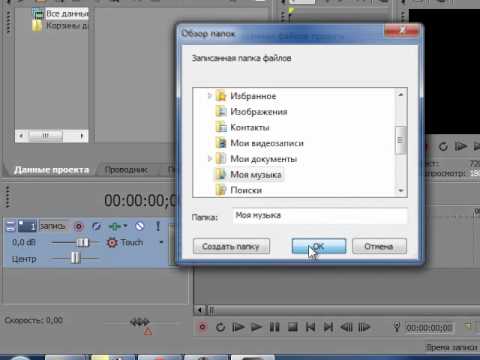The height and width of the screenshot is (360, 480).
Task: Close the Обзор папок dialog
Action: point(402,31)
